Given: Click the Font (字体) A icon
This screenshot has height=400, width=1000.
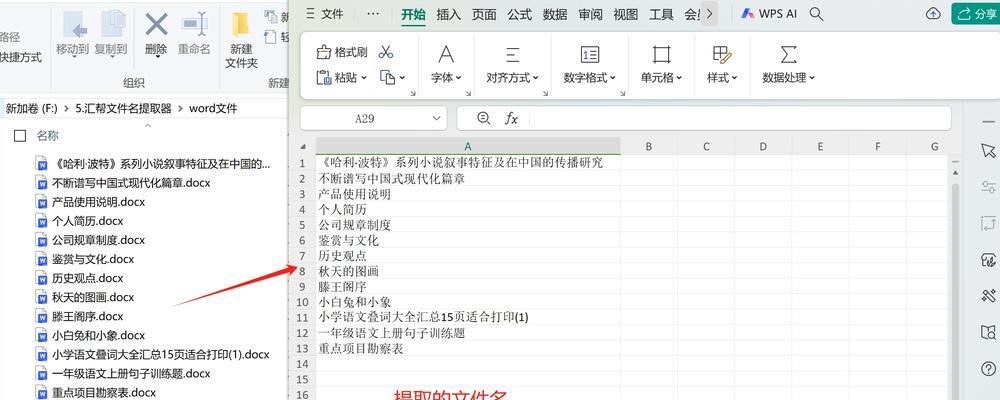Looking at the screenshot, I should click(x=446, y=54).
